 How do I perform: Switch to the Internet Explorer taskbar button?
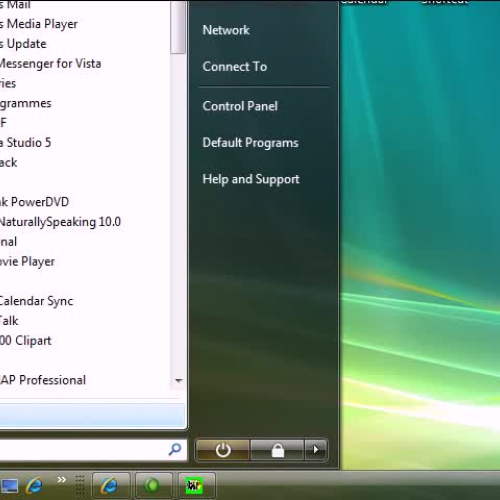pos(111,485)
